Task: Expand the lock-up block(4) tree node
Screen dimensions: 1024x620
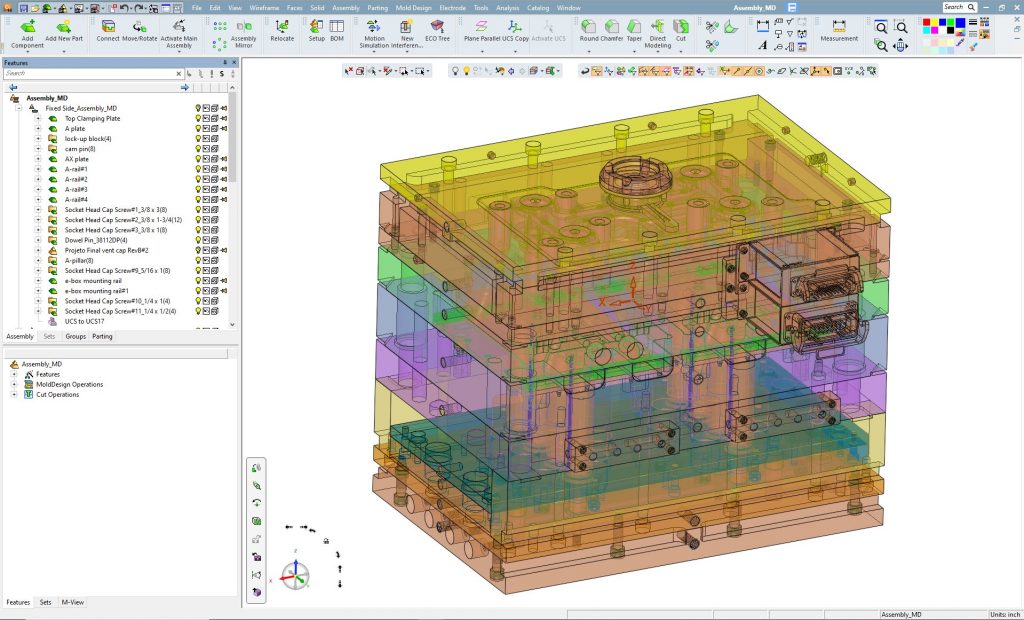Action: [38, 139]
